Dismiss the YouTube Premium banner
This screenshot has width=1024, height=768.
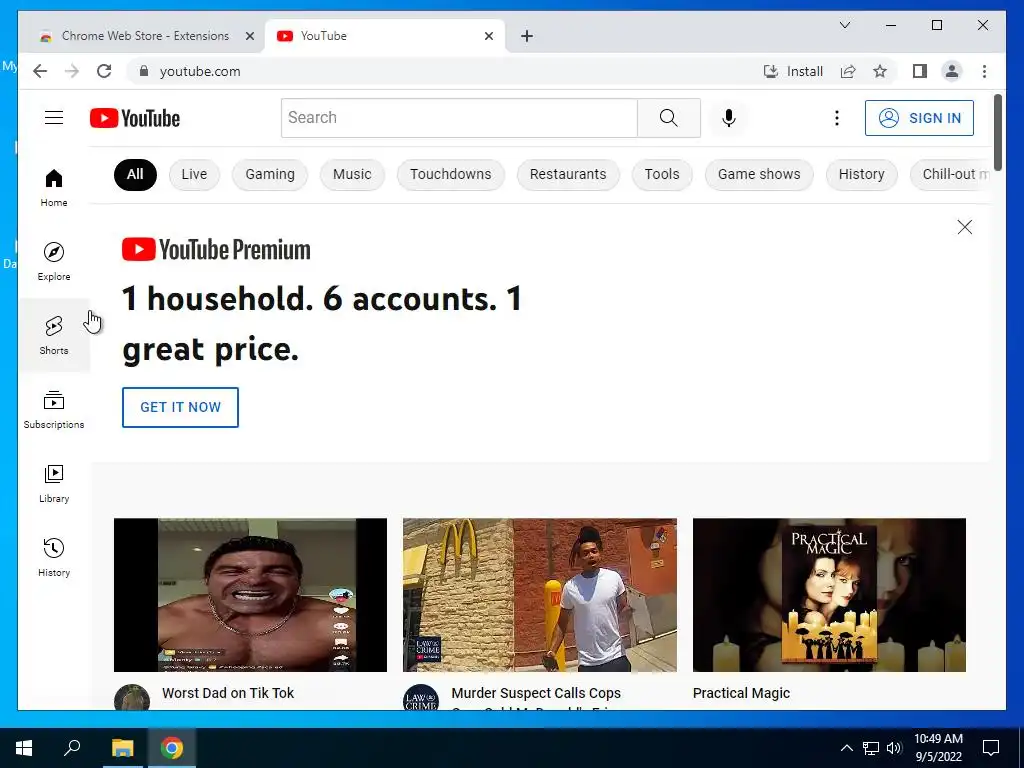965,227
